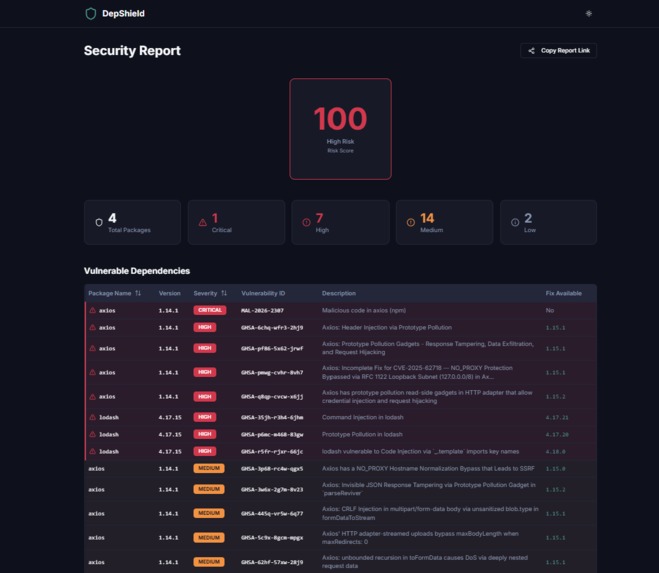
Task: Toggle the theme icon in header
Action: pos(588,14)
